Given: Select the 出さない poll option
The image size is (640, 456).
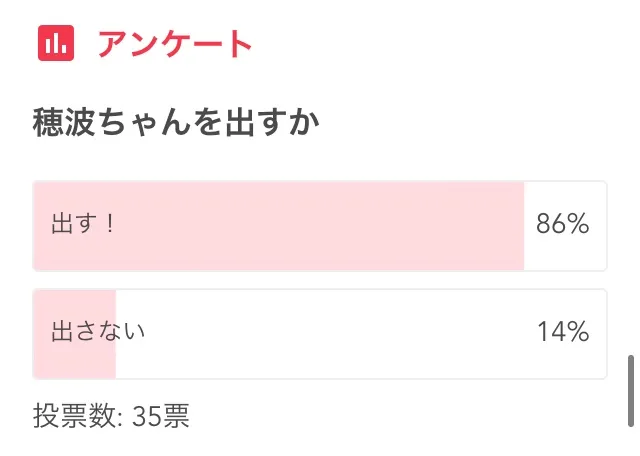Looking at the screenshot, I should (319, 333).
